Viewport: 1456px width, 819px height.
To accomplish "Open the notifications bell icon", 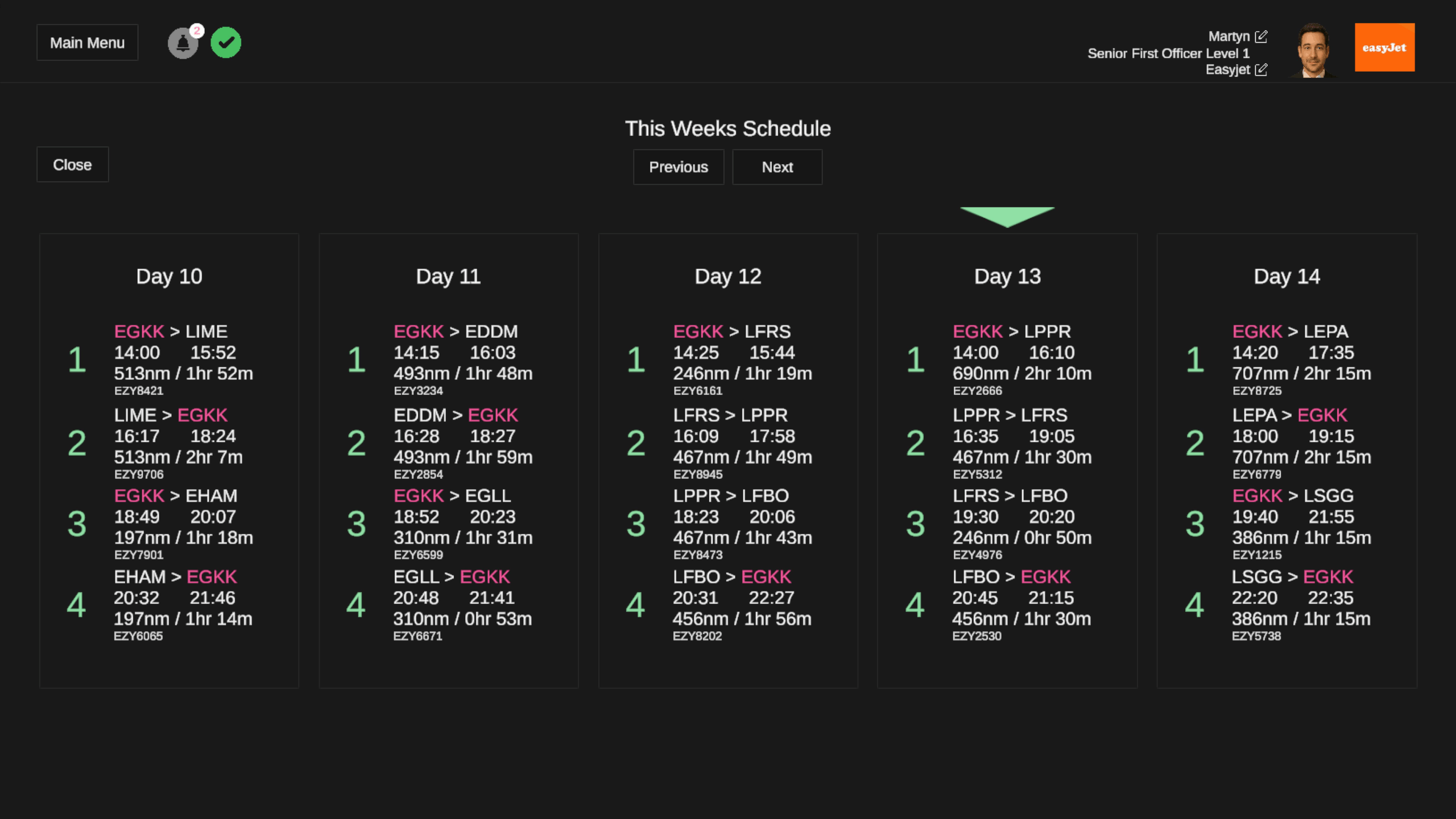I will click(x=182, y=44).
